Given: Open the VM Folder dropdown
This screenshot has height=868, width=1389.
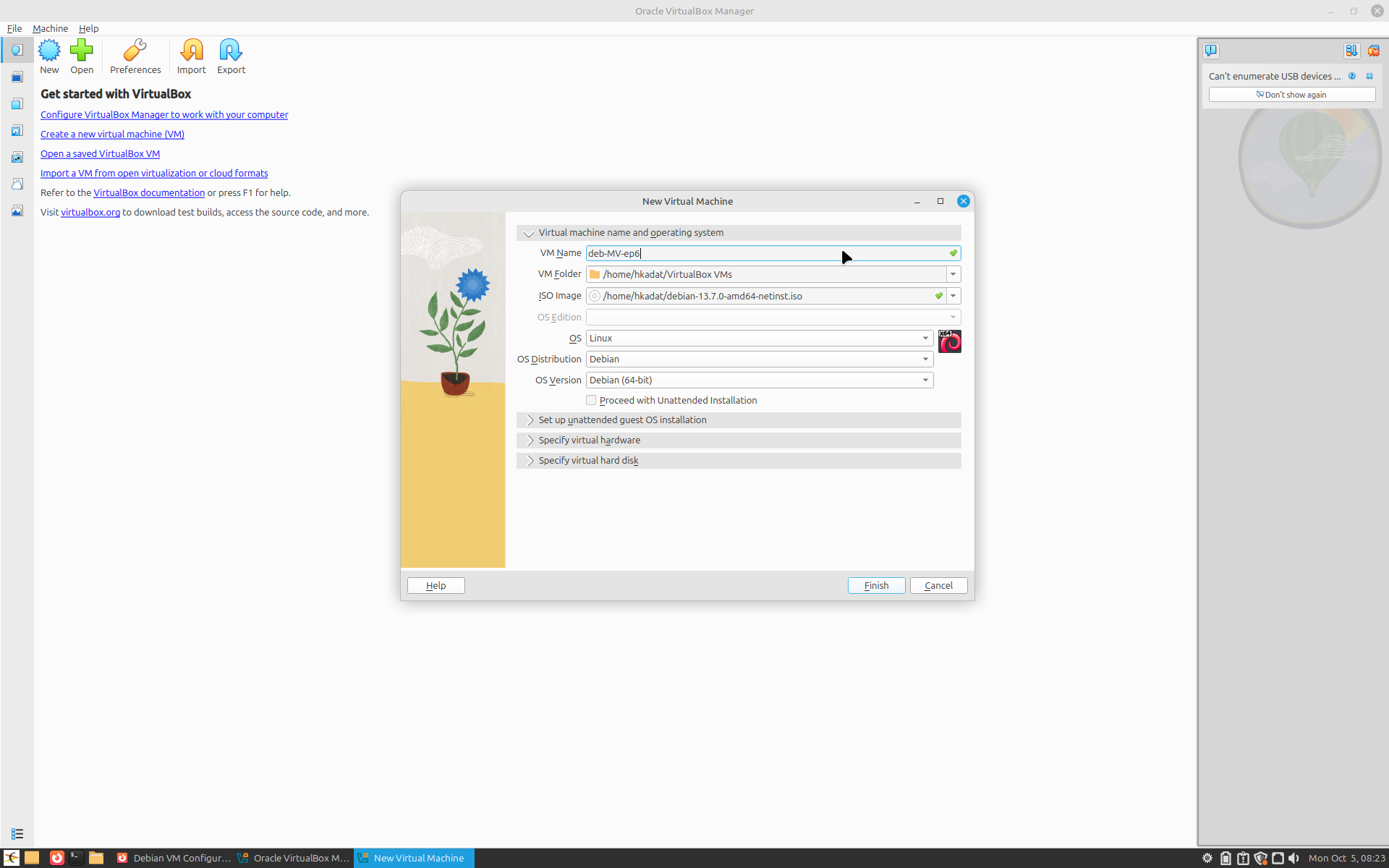Looking at the screenshot, I should (x=953, y=274).
